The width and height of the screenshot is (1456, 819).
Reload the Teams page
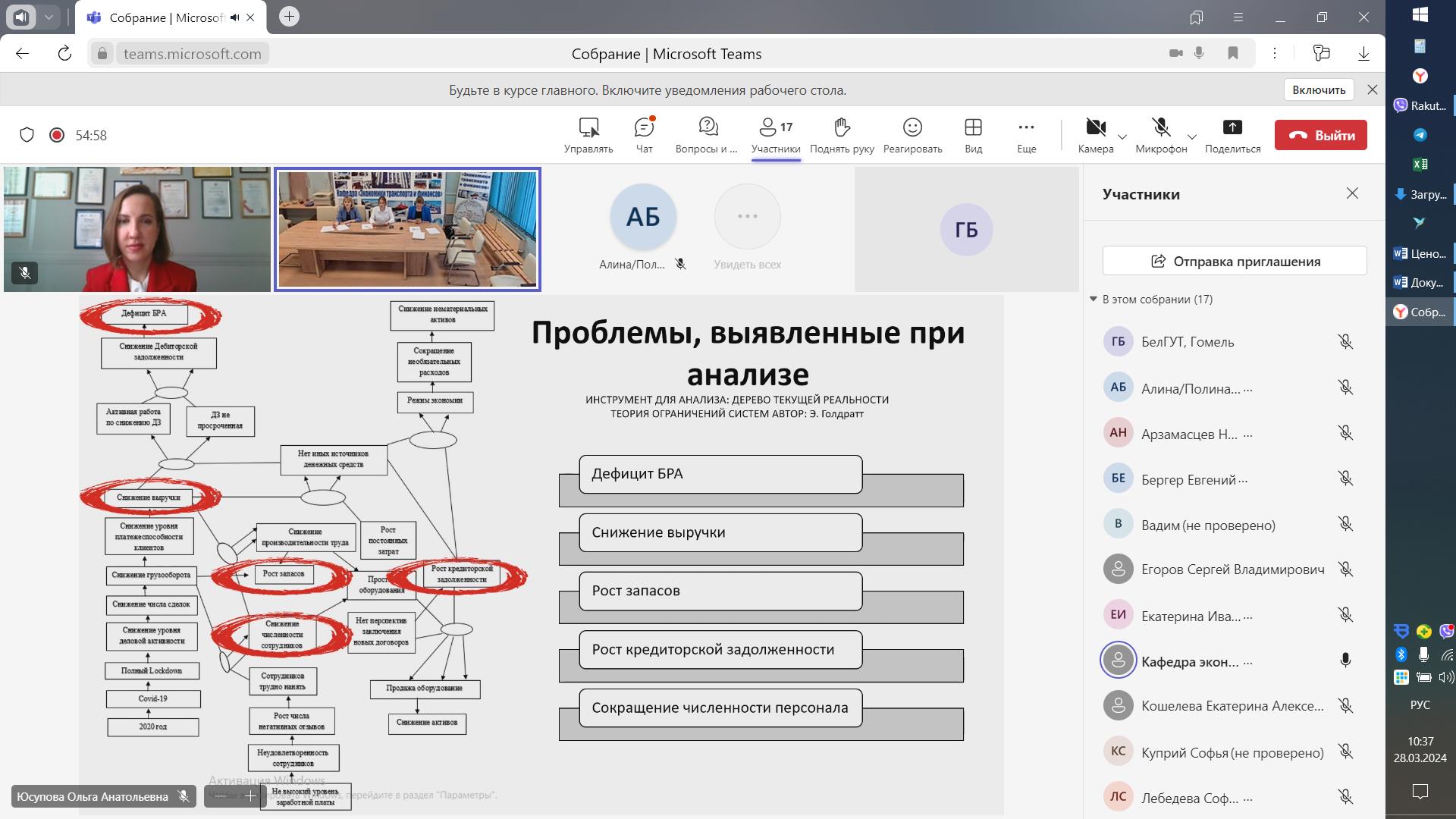click(64, 53)
